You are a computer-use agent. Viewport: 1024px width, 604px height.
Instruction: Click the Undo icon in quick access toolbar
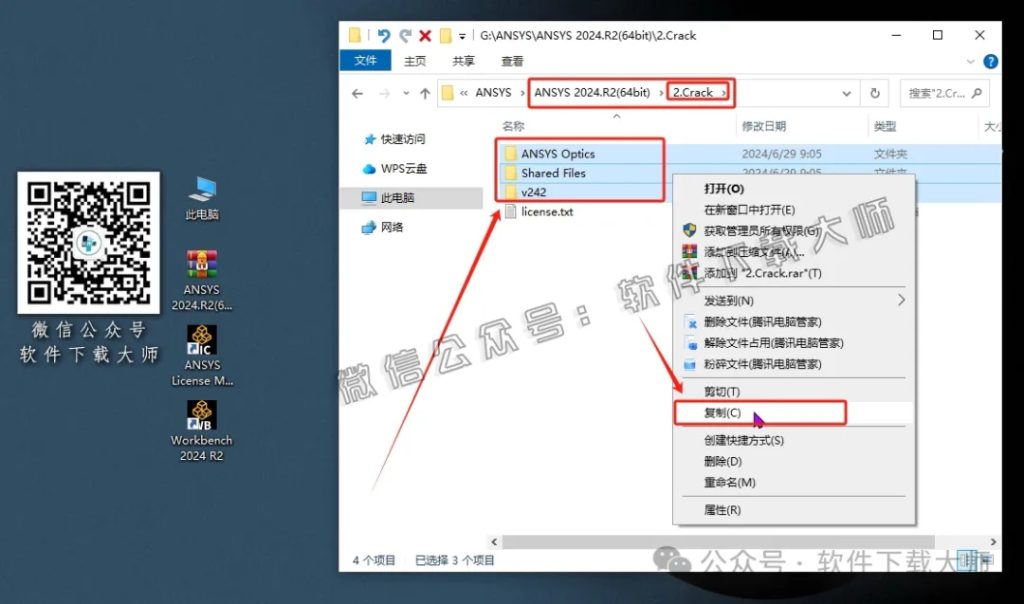[384, 34]
